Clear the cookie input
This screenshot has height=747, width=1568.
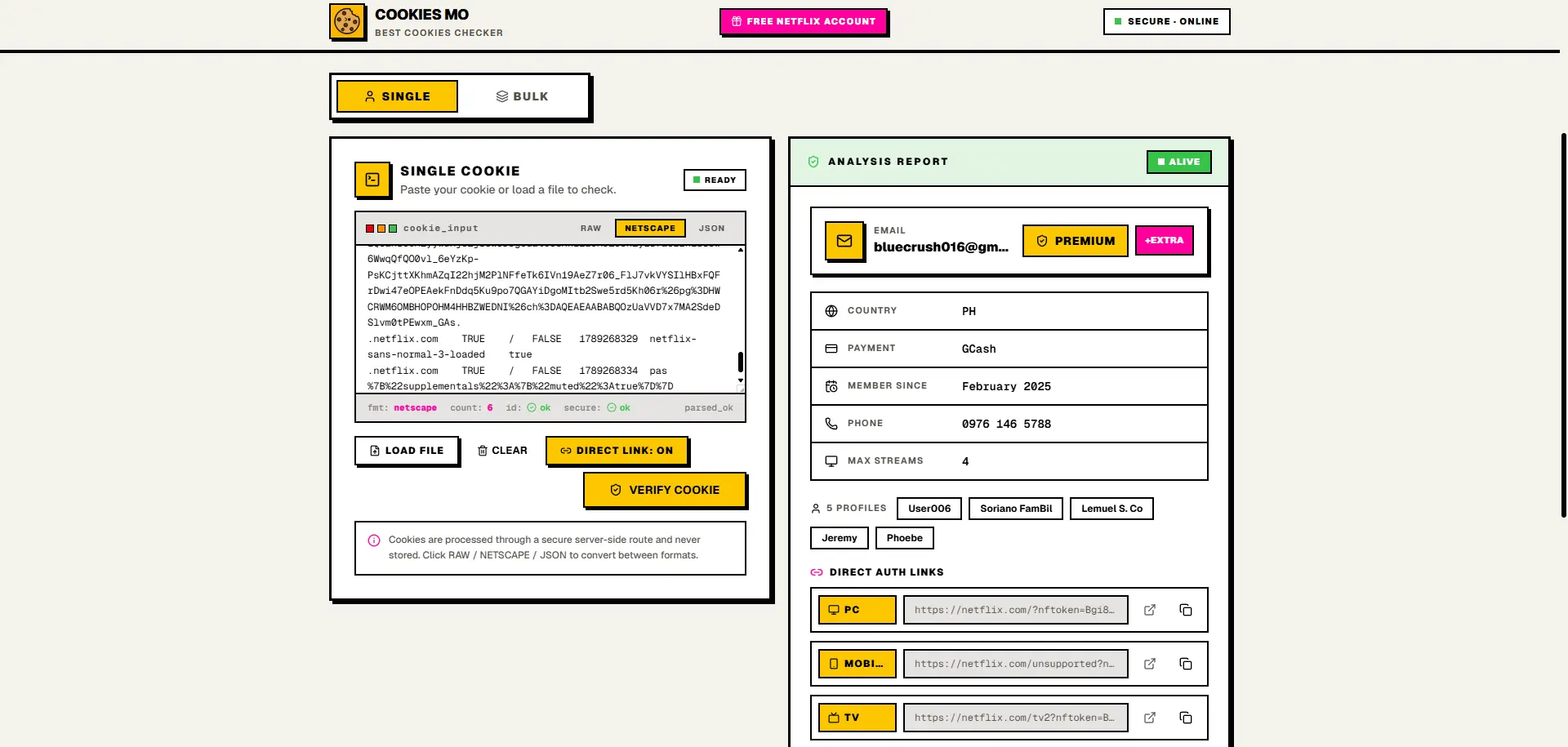tap(502, 451)
